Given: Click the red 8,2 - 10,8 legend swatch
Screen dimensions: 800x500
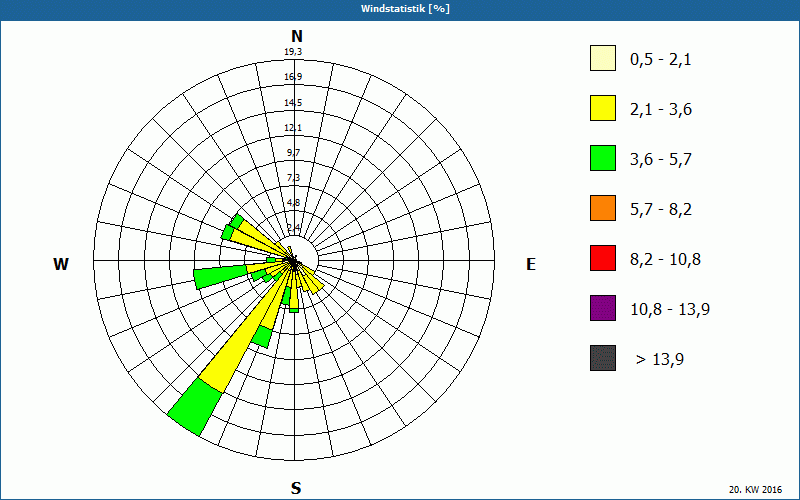Looking at the screenshot, I should click(x=603, y=258).
